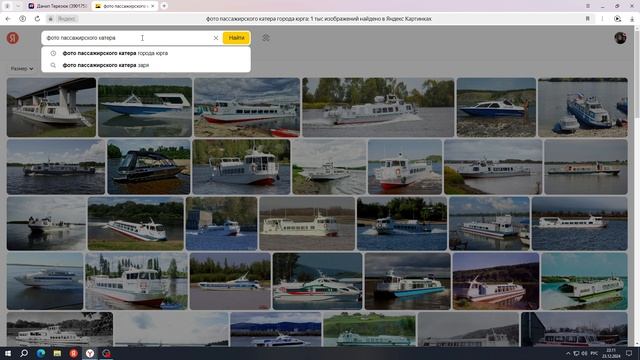
Task: Open the fast white boat with trees thumbnail
Action: click(378, 107)
